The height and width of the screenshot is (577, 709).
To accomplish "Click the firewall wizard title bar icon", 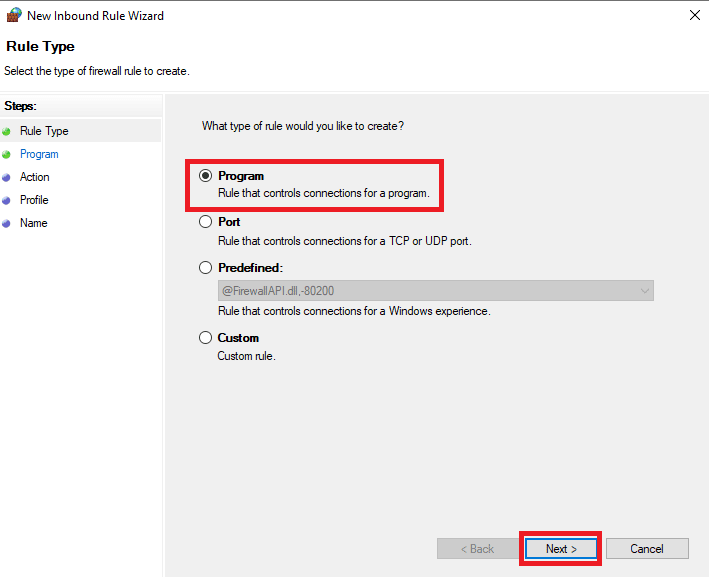I will point(14,15).
